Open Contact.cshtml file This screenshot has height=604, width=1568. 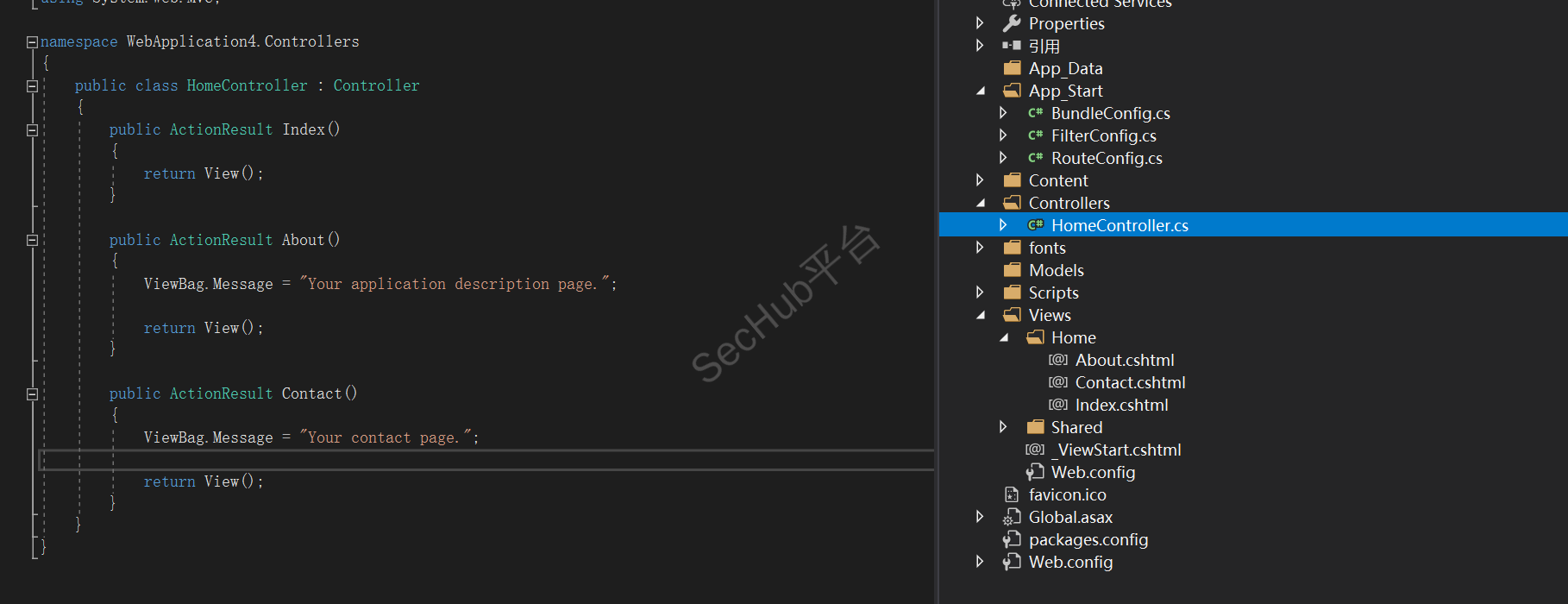[x=1130, y=382]
